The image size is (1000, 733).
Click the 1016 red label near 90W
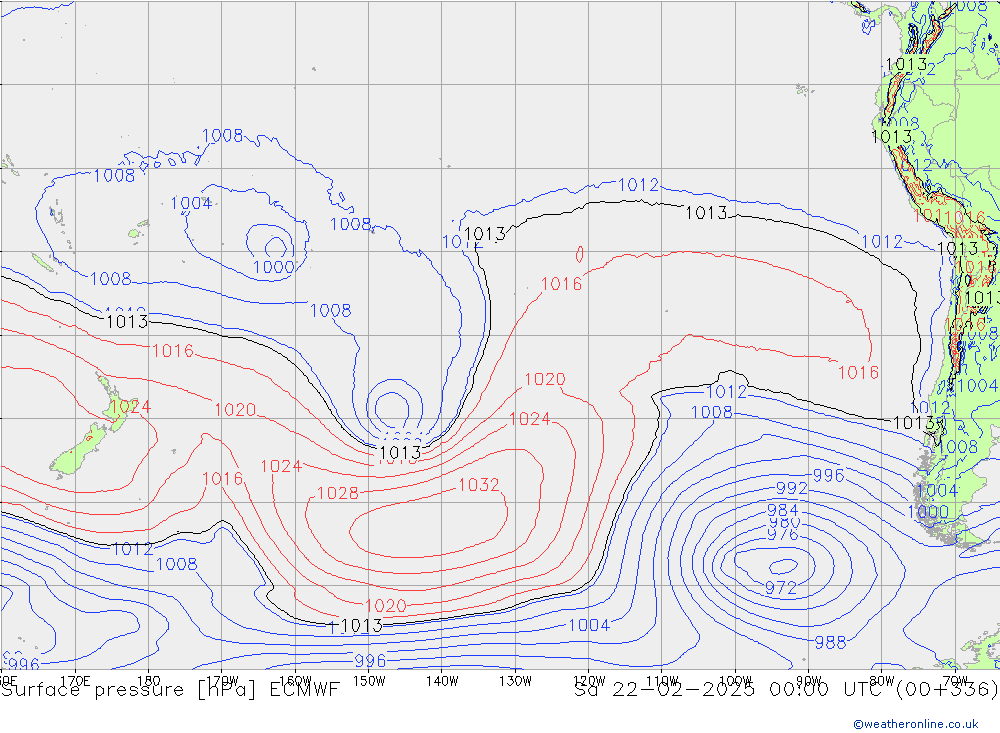[858, 373]
